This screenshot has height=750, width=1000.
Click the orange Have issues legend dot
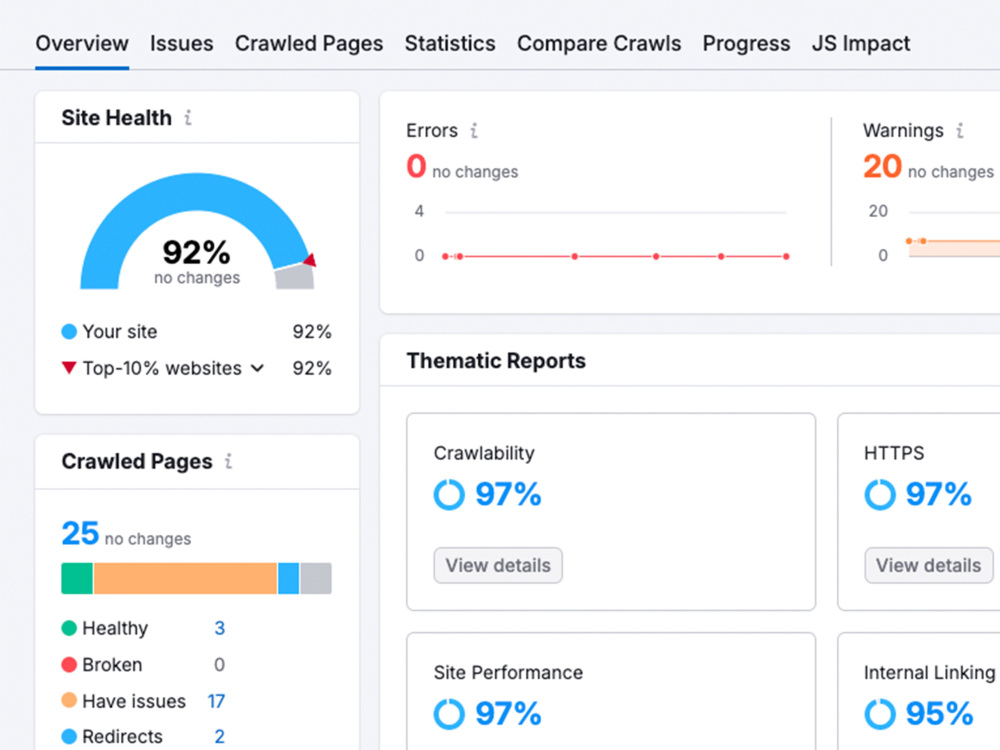tap(69, 700)
